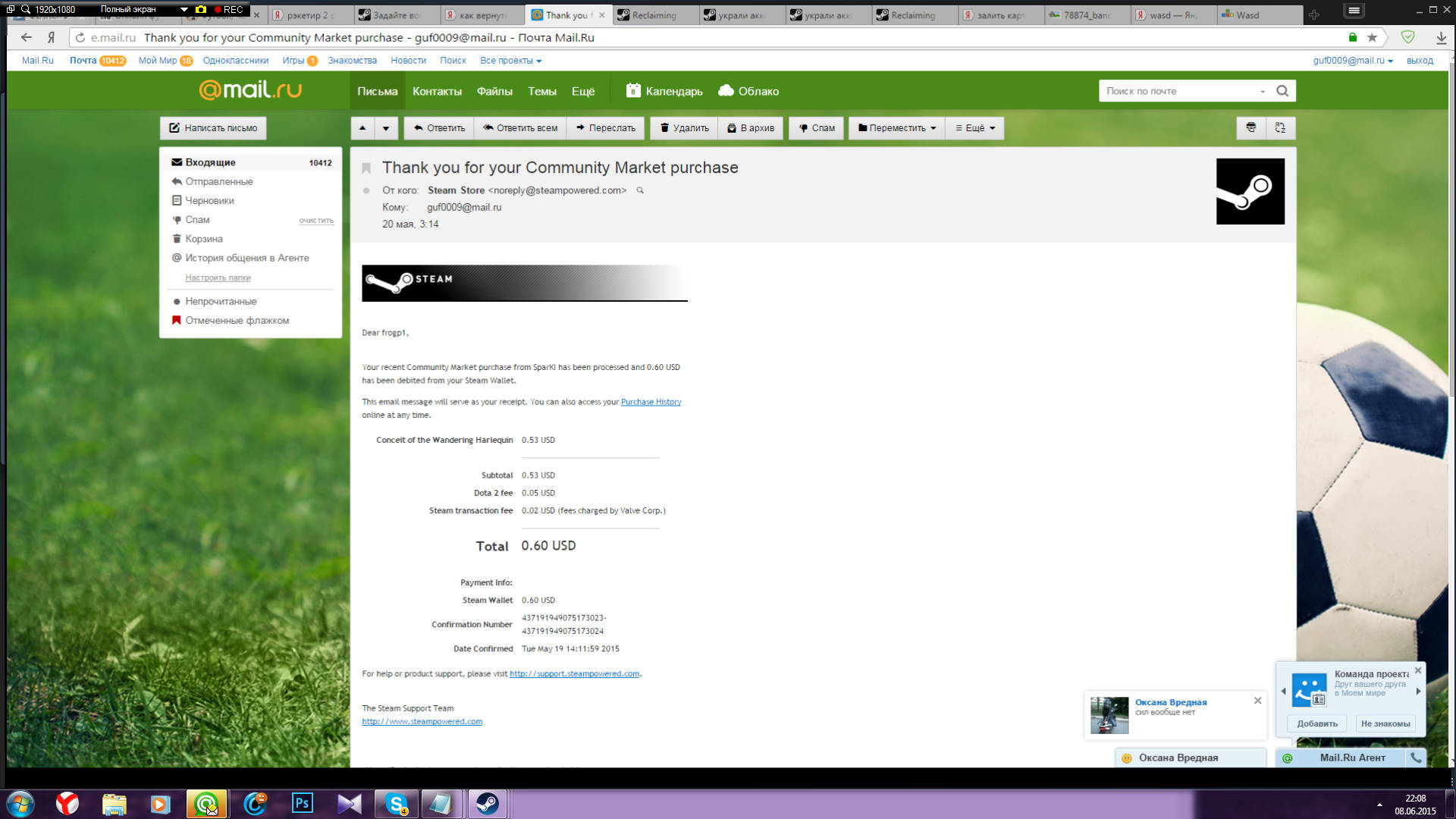Open the Файлы section
This screenshot has height=819, width=1456.
[494, 91]
